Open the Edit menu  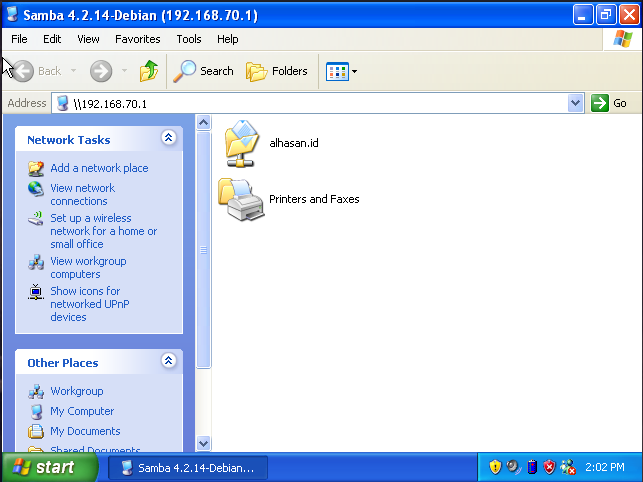click(x=52, y=39)
